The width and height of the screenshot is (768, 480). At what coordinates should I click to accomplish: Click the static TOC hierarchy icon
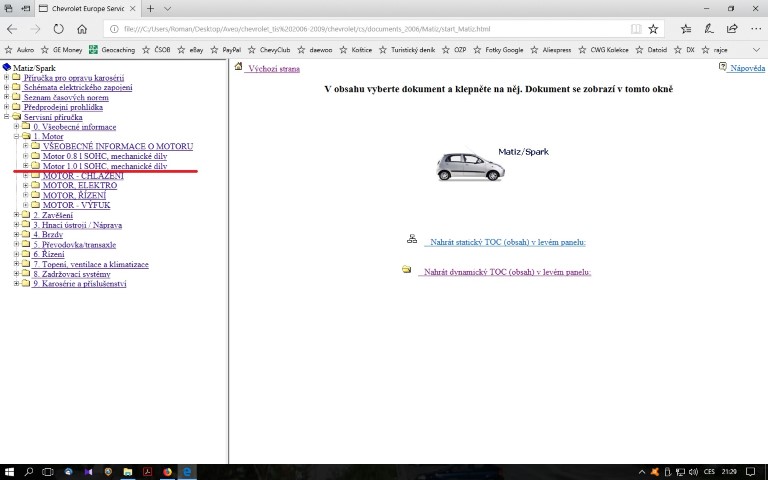pos(411,240)
